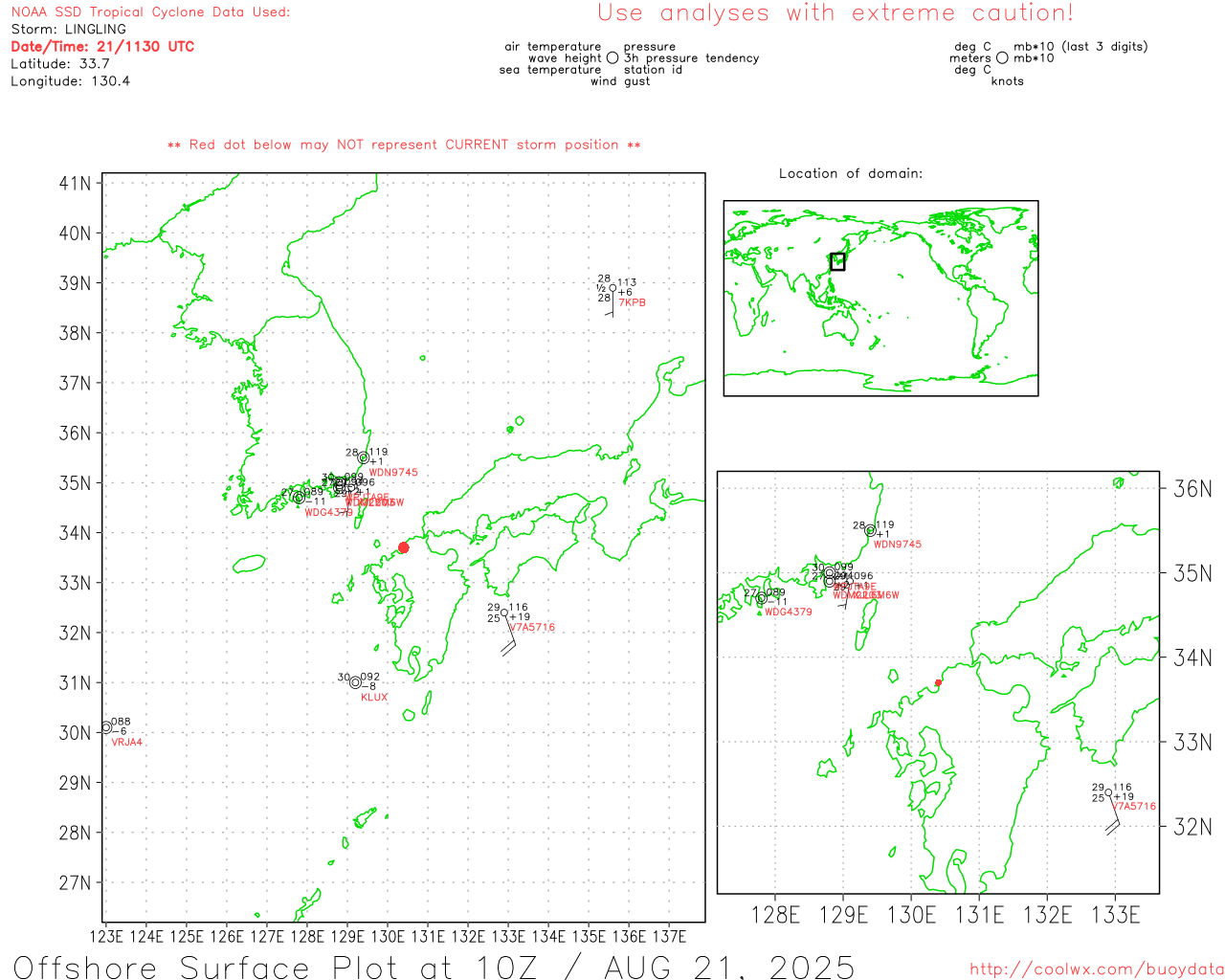Viewport: 1225px width, 980px height.
Task: Click the red WDG4379 label in the zoomed map
Action: coord(789,612)
